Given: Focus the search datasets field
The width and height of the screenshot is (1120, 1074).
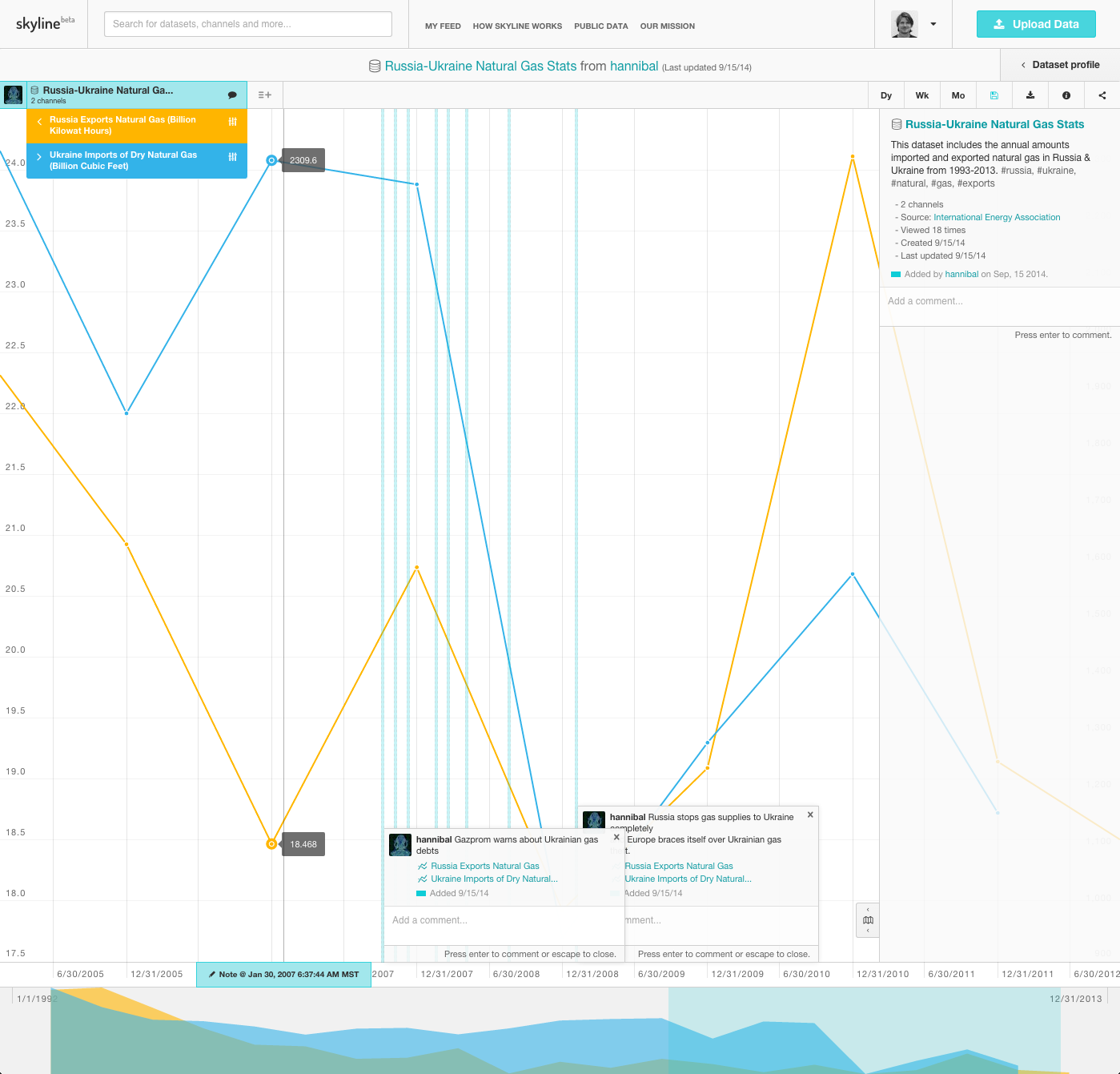Looking at the screenshot, I should pyautogui.click(x=248, y=24).
